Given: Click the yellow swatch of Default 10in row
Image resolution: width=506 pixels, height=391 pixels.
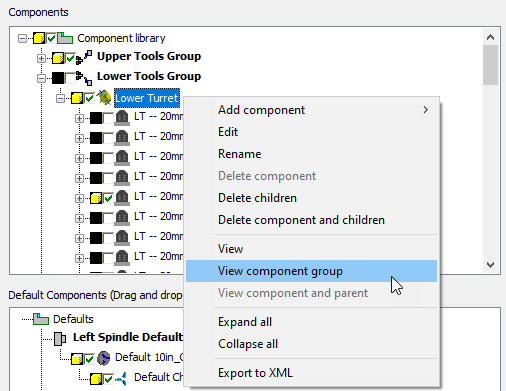Looking at the screenshot, I should (x=77, y=359).
